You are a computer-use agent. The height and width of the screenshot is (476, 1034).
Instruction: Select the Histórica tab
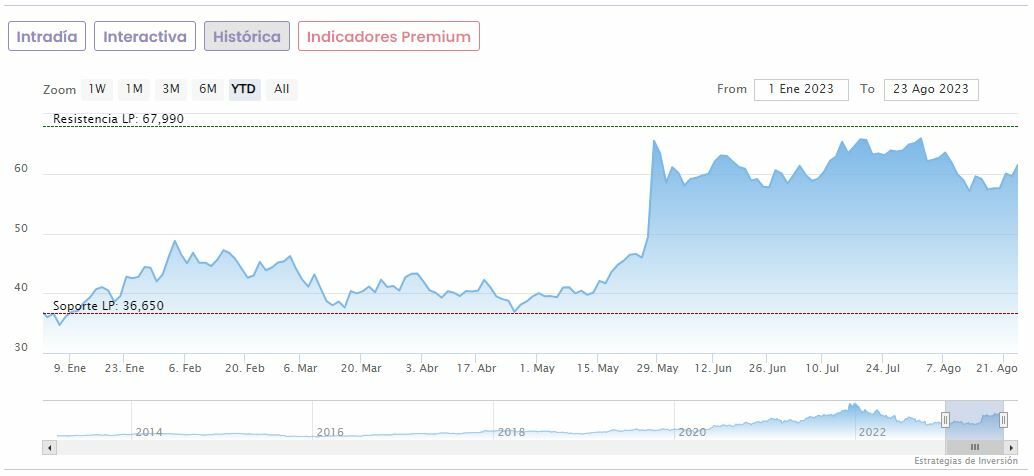(247, 37)
